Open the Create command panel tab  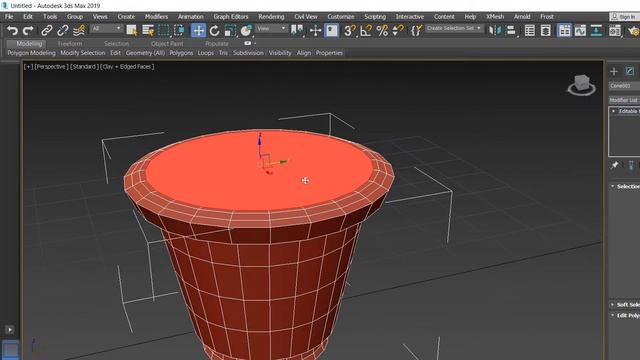point(614,71)
